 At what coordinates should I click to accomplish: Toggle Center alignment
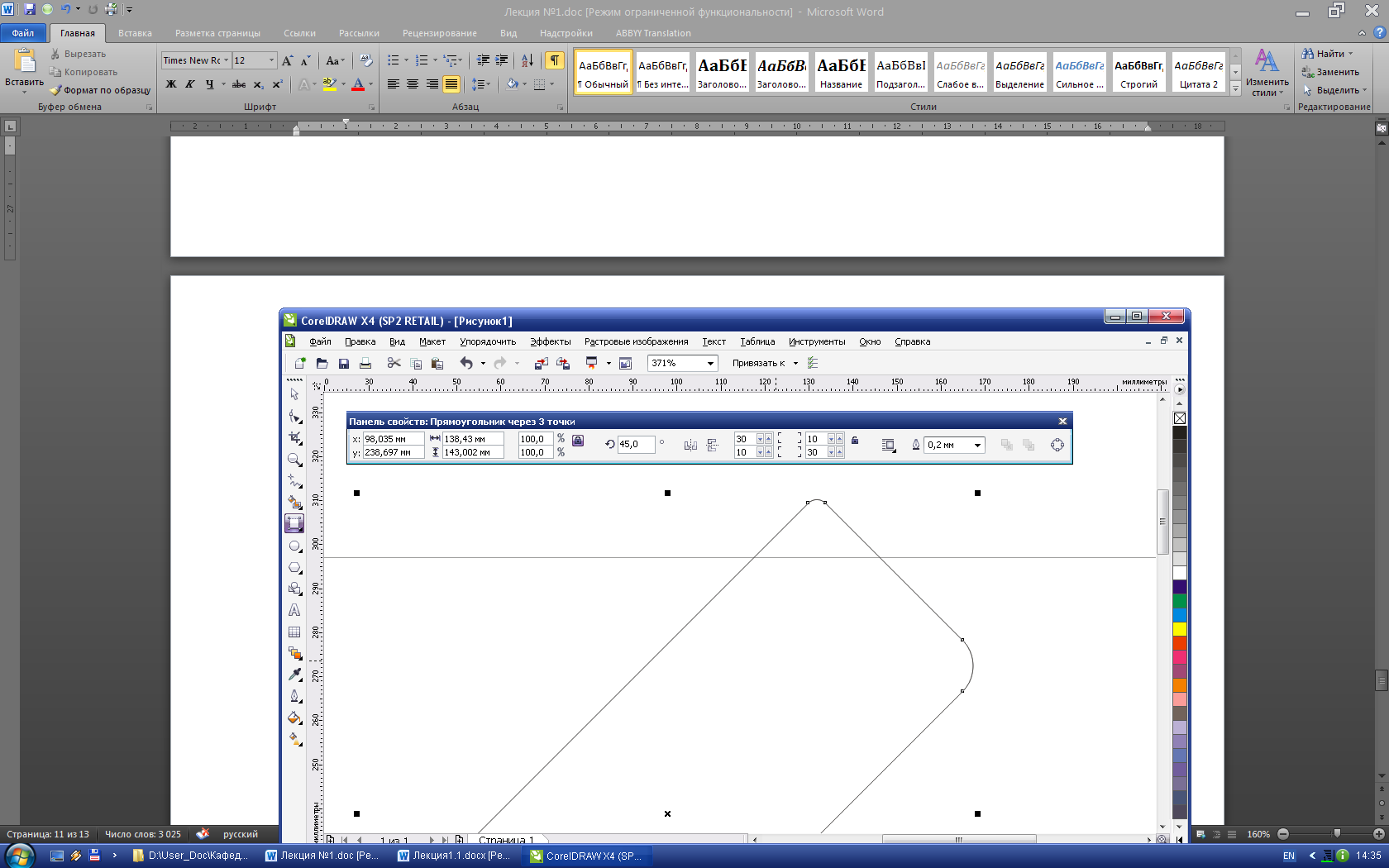point(413,84)
